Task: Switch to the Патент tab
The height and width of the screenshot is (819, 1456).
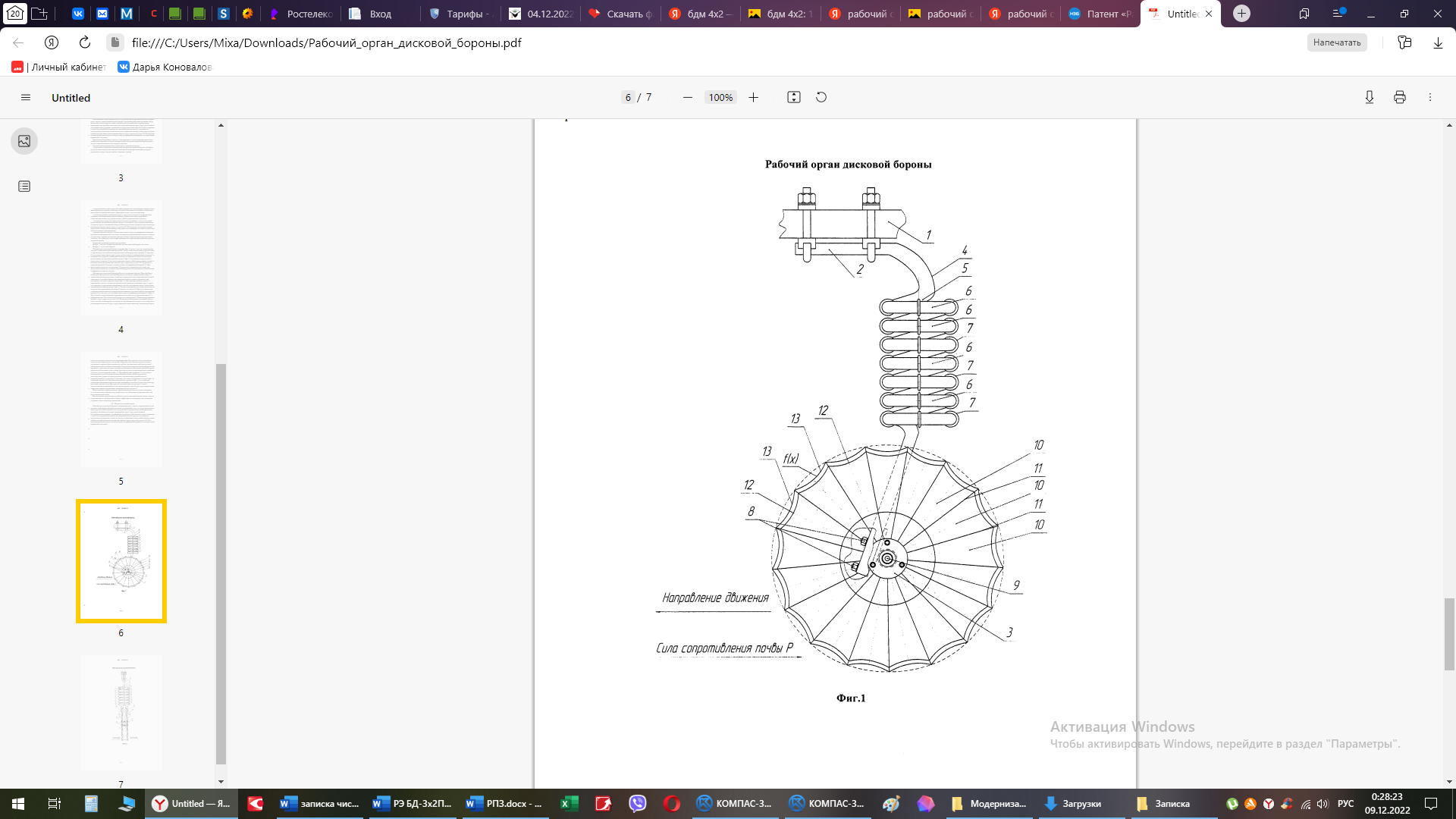Action: click(x=1101, y=14)
